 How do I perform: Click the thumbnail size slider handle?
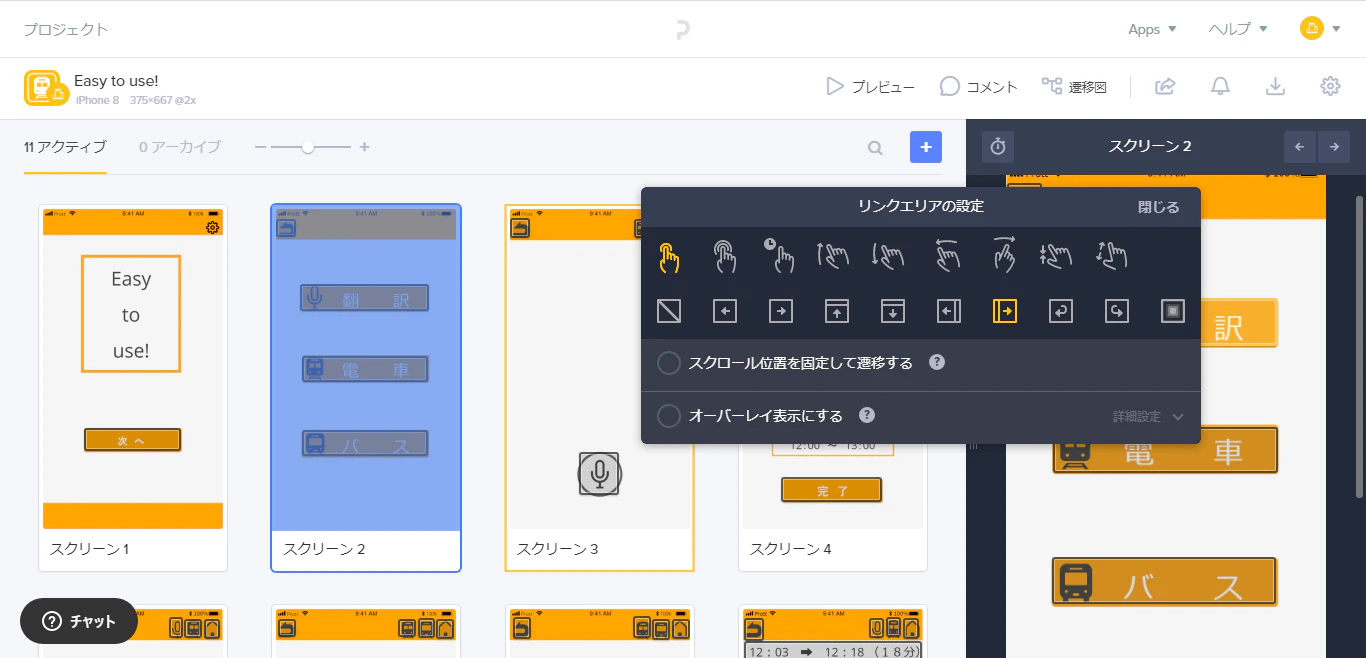(308, 147)
